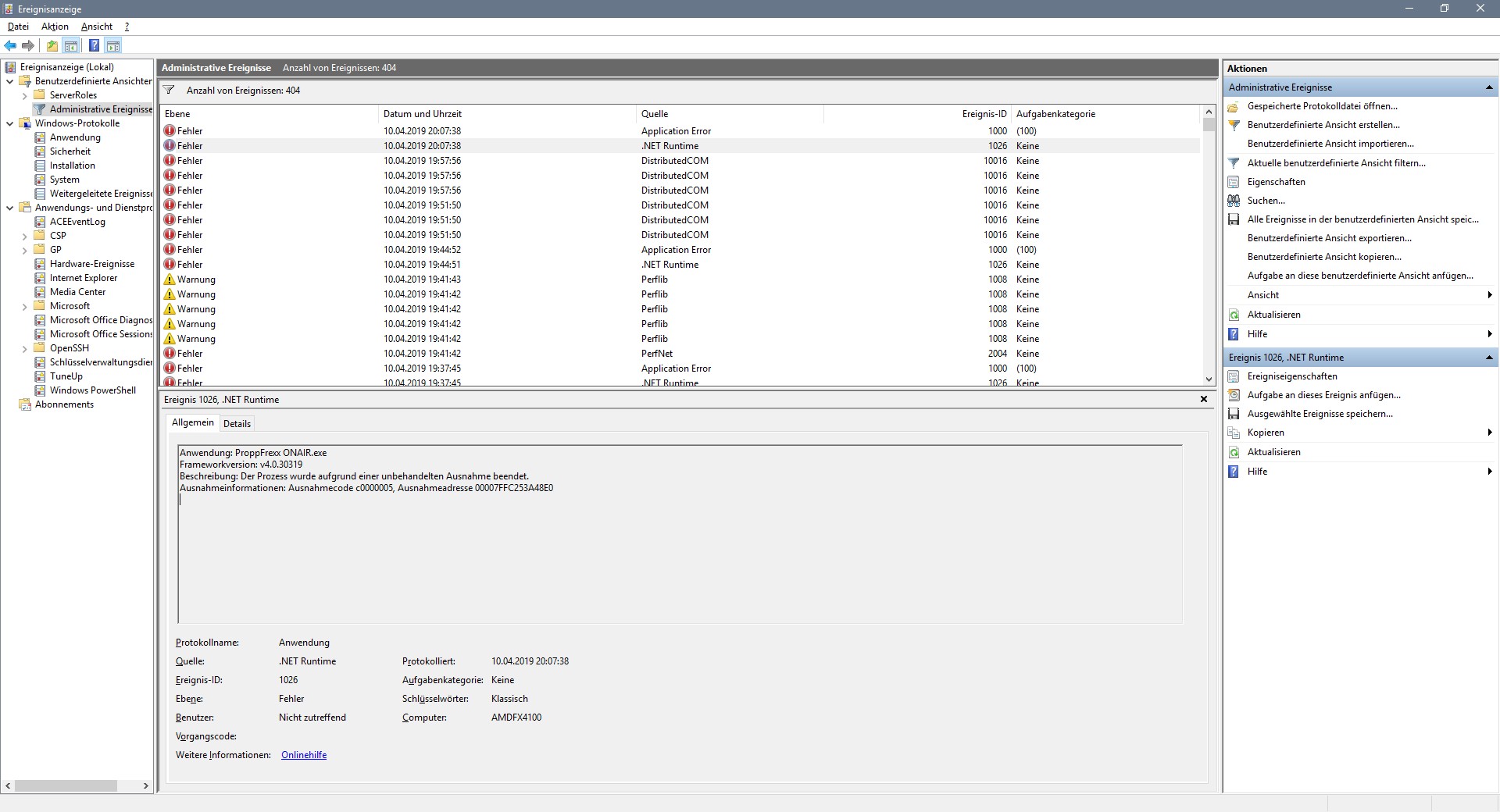Collapse Anwendungs- und Dienstprotokolle node

point(10,208)
